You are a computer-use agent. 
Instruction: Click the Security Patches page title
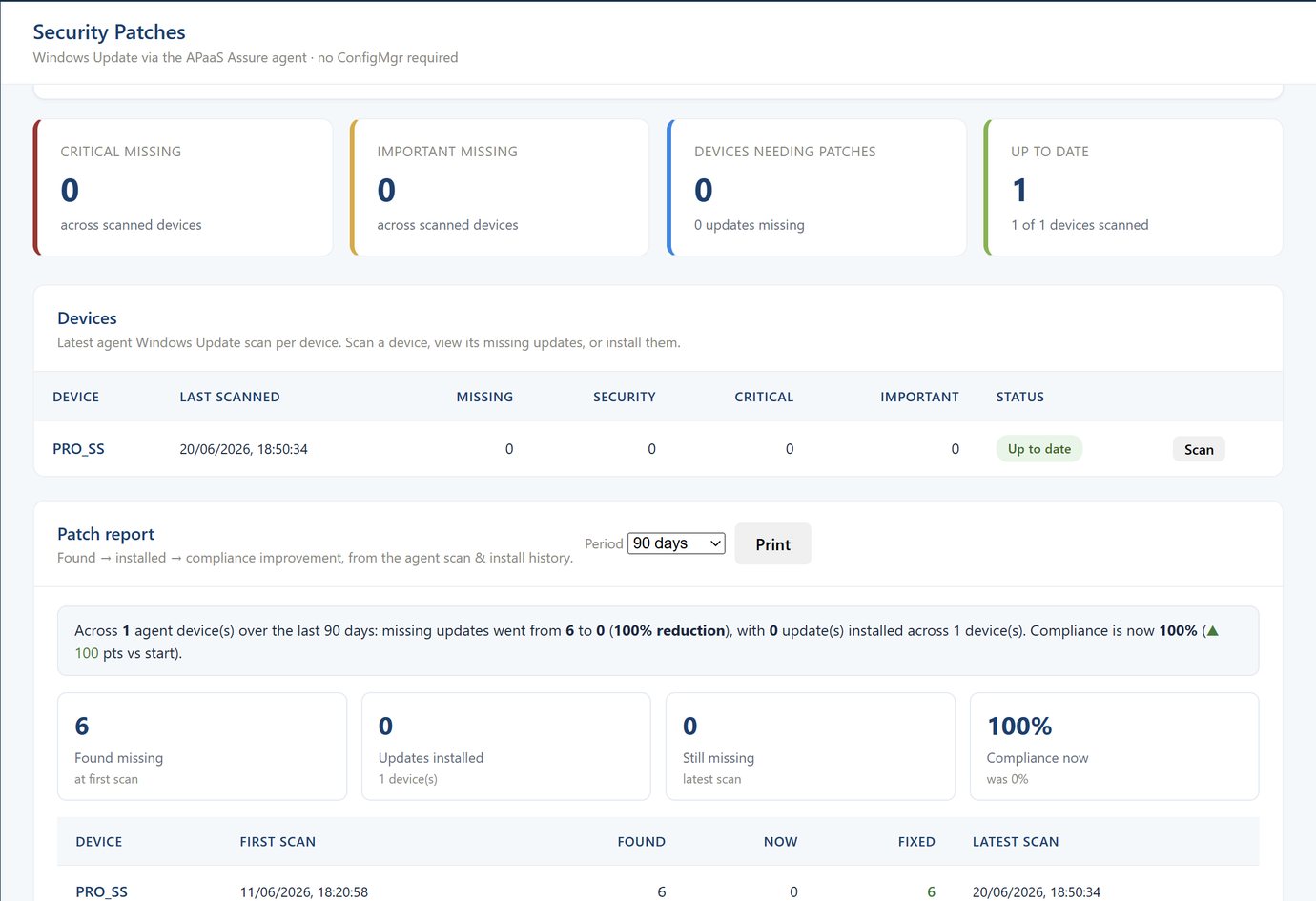click(109, 32)
